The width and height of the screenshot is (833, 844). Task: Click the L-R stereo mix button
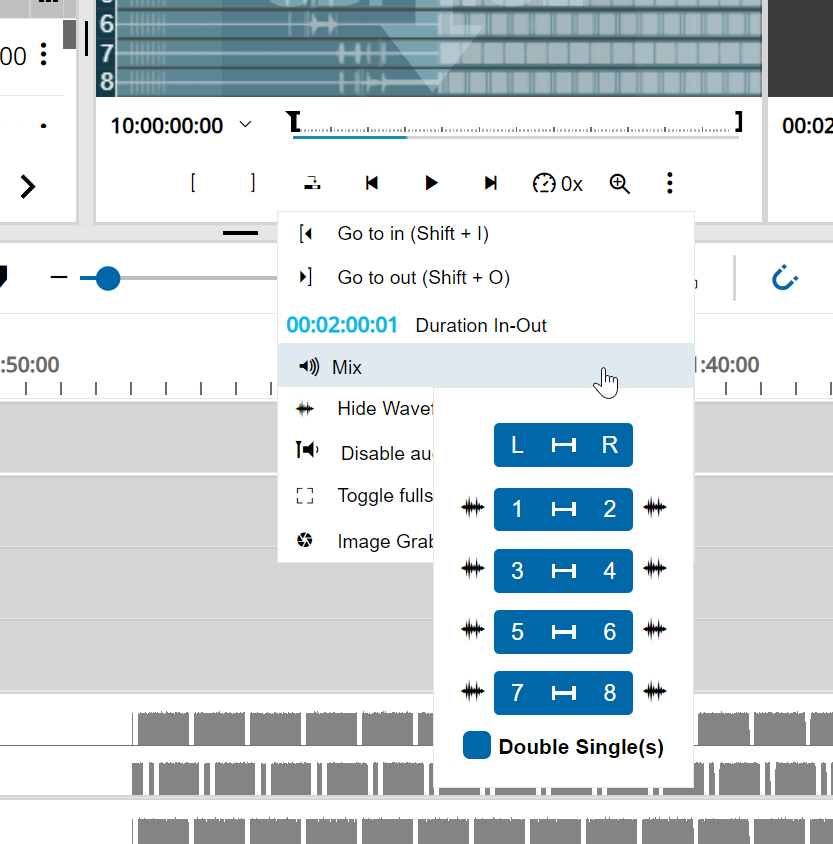pos(563,444)
